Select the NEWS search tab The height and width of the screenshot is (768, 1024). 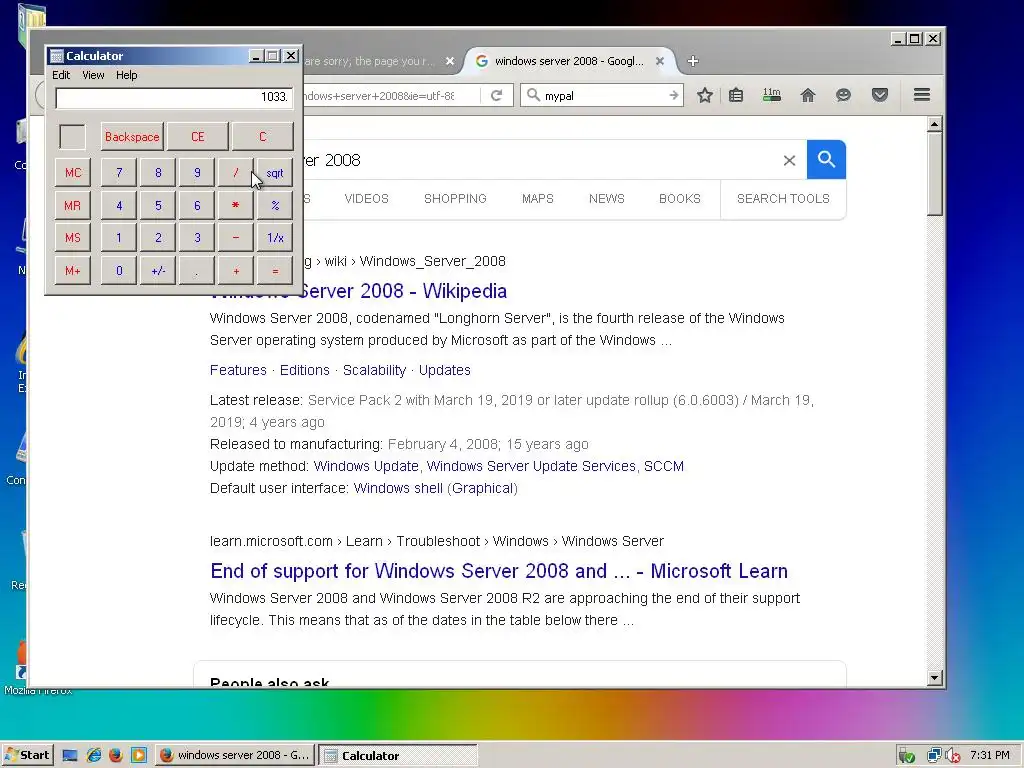[607, 199]
